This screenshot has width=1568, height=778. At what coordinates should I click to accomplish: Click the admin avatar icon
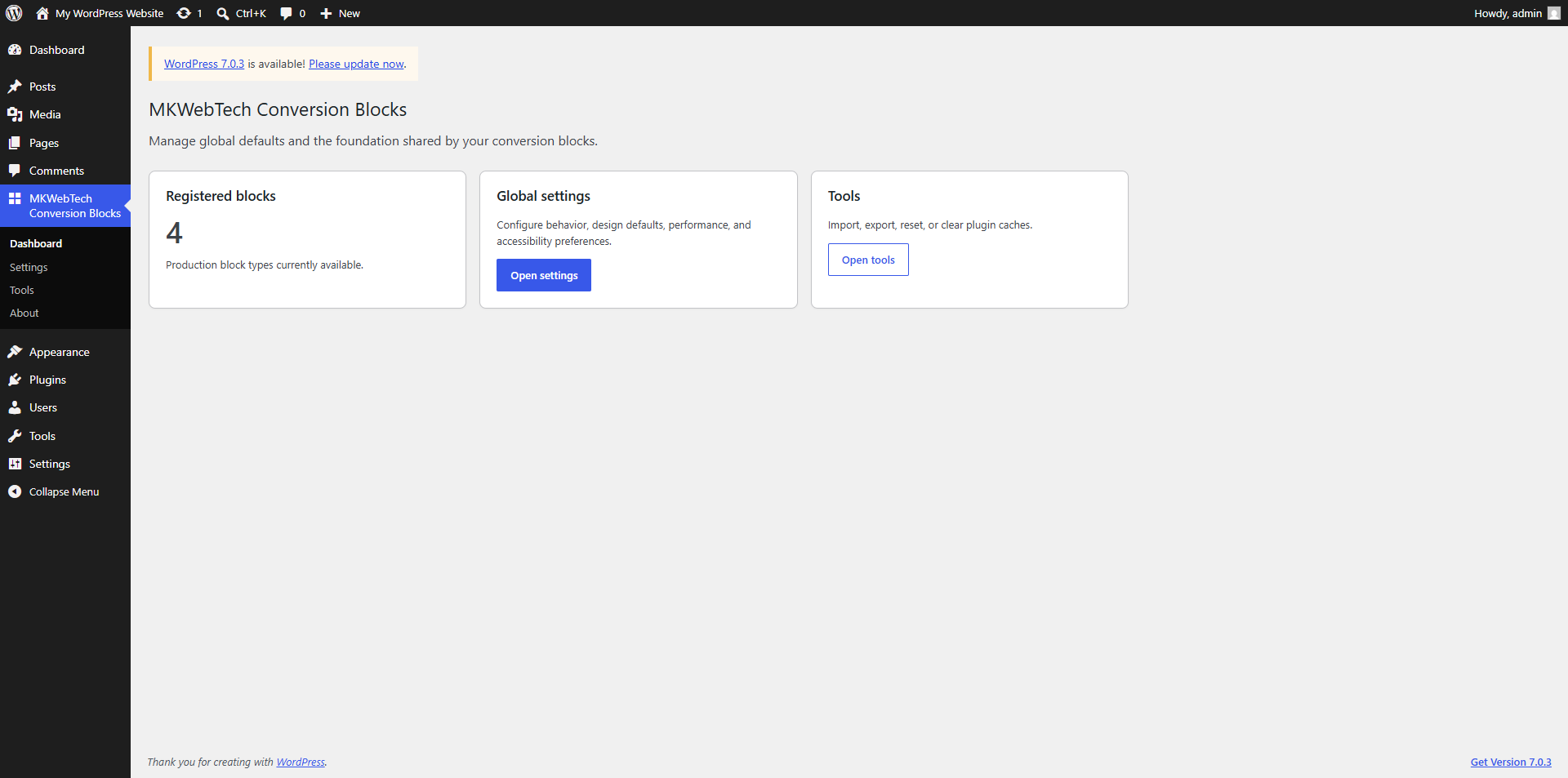click(1553, 13)
